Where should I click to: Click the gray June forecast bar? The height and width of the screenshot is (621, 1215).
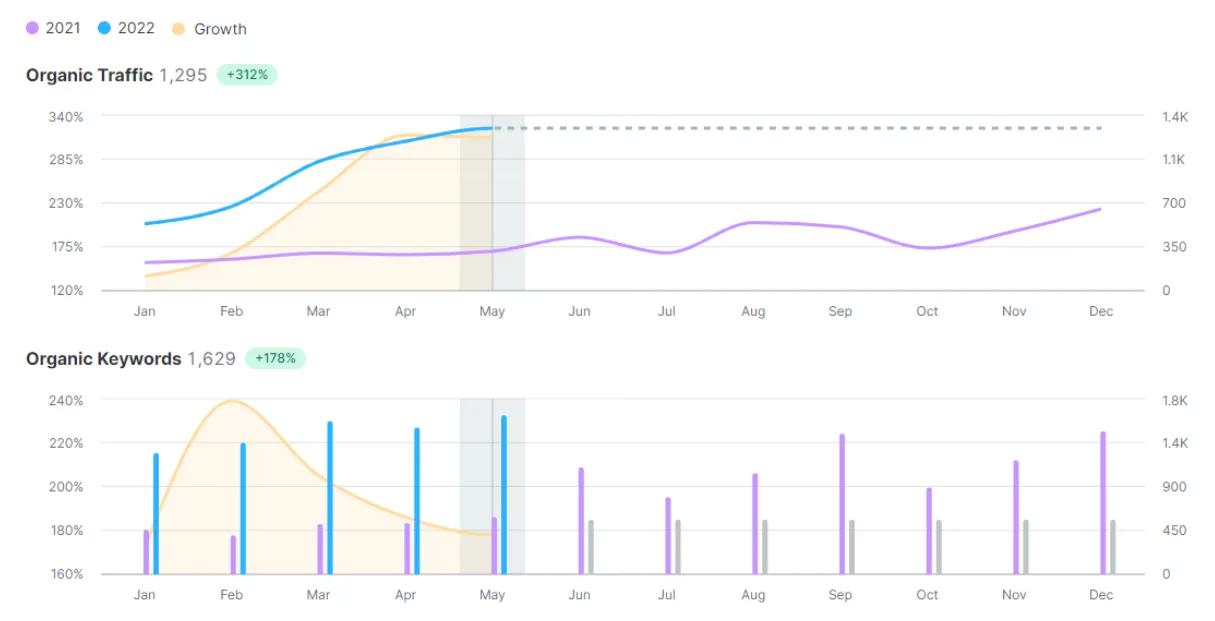click(x=591, y=547)
